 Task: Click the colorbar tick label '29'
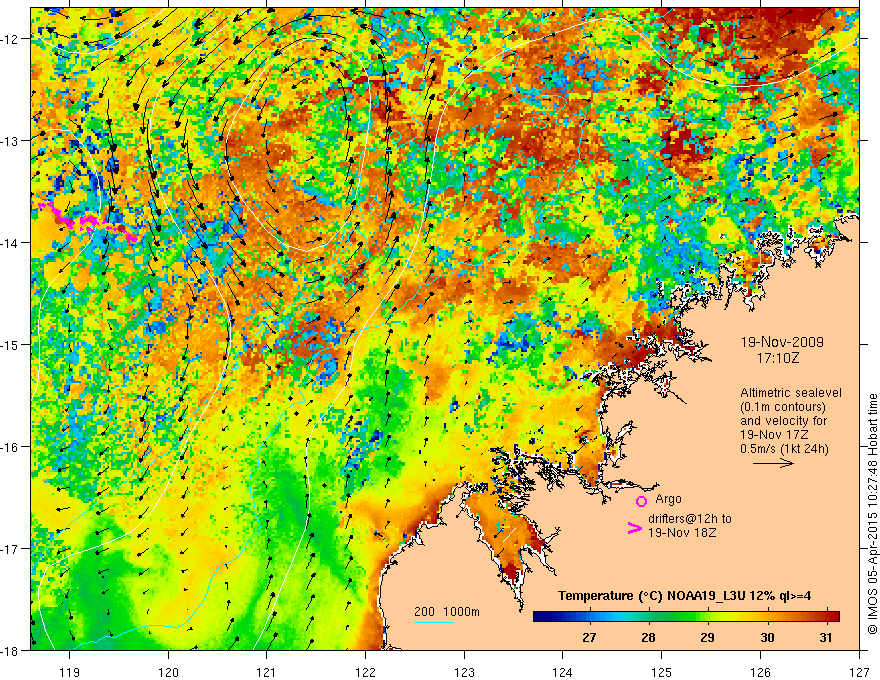point(707,637)
